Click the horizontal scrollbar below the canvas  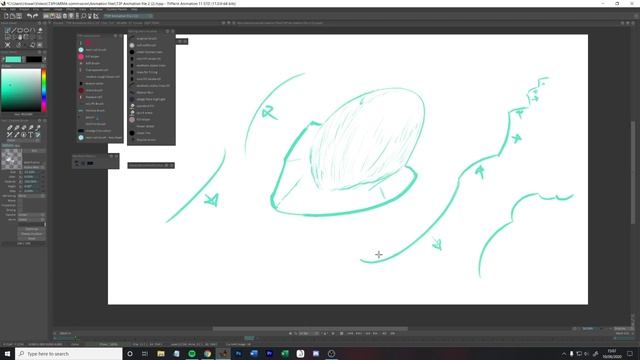pos(310,329)
